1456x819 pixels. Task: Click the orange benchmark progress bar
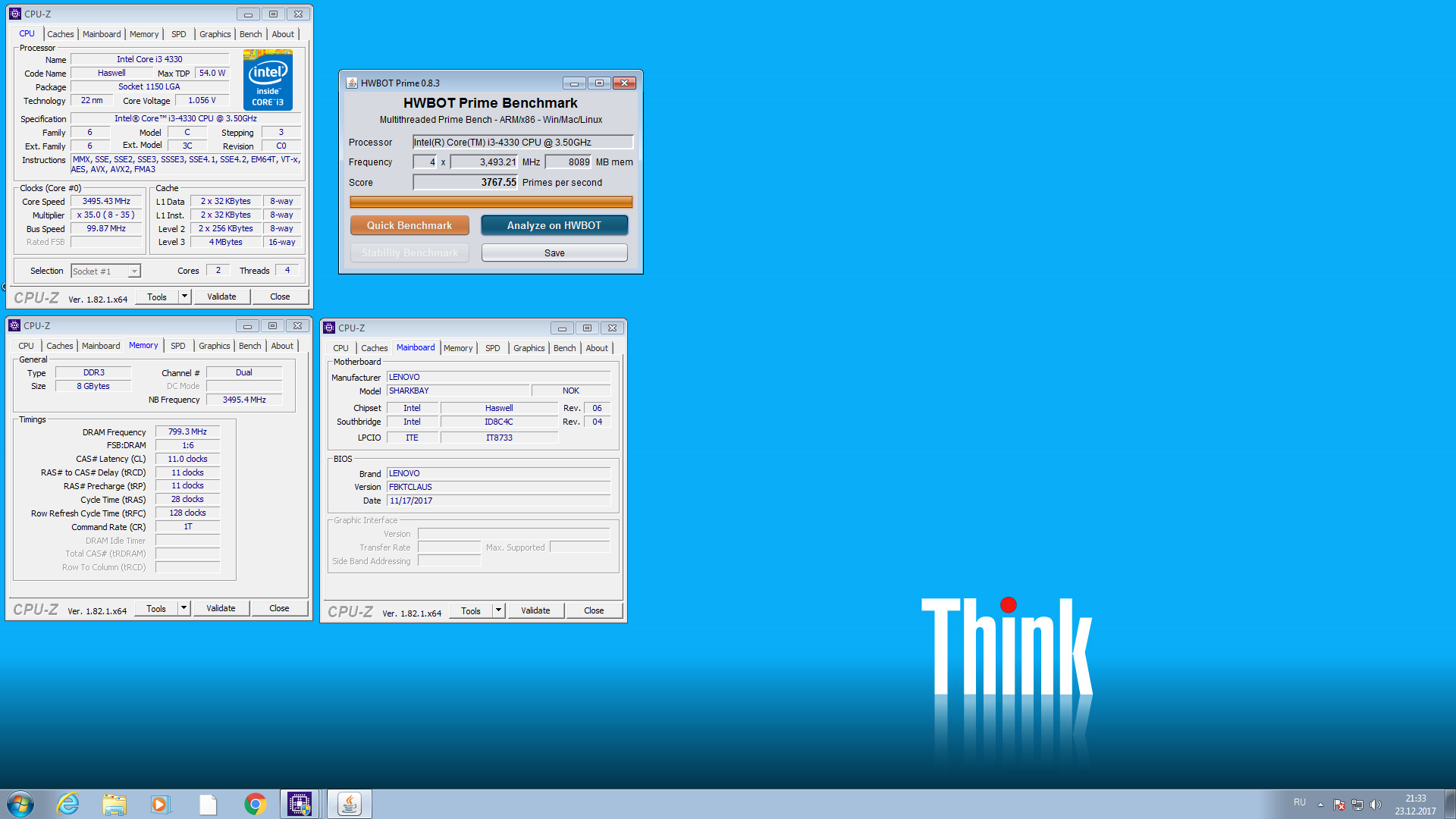point(491,202)
